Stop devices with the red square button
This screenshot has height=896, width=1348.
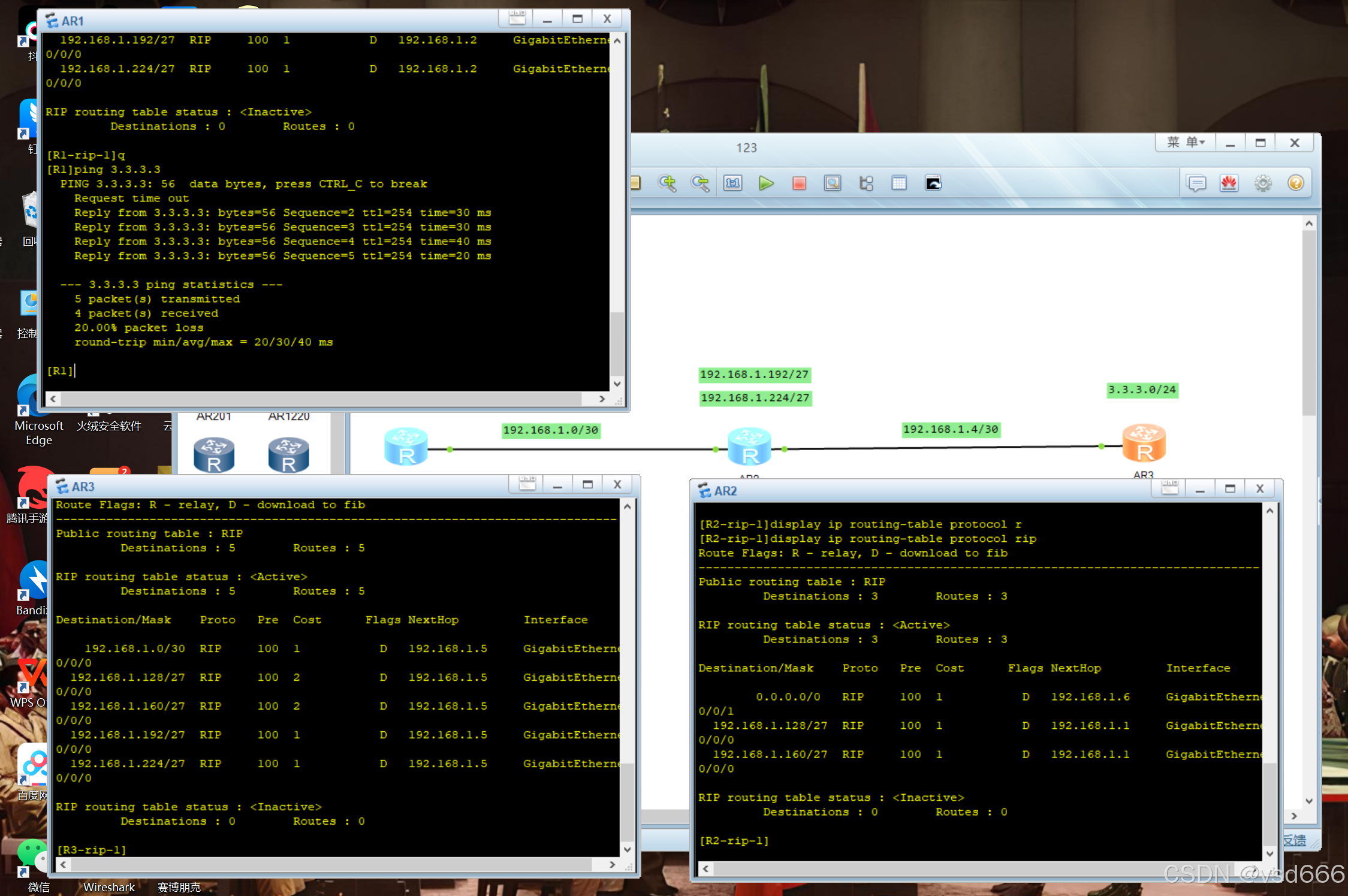[x=798, y=183]
